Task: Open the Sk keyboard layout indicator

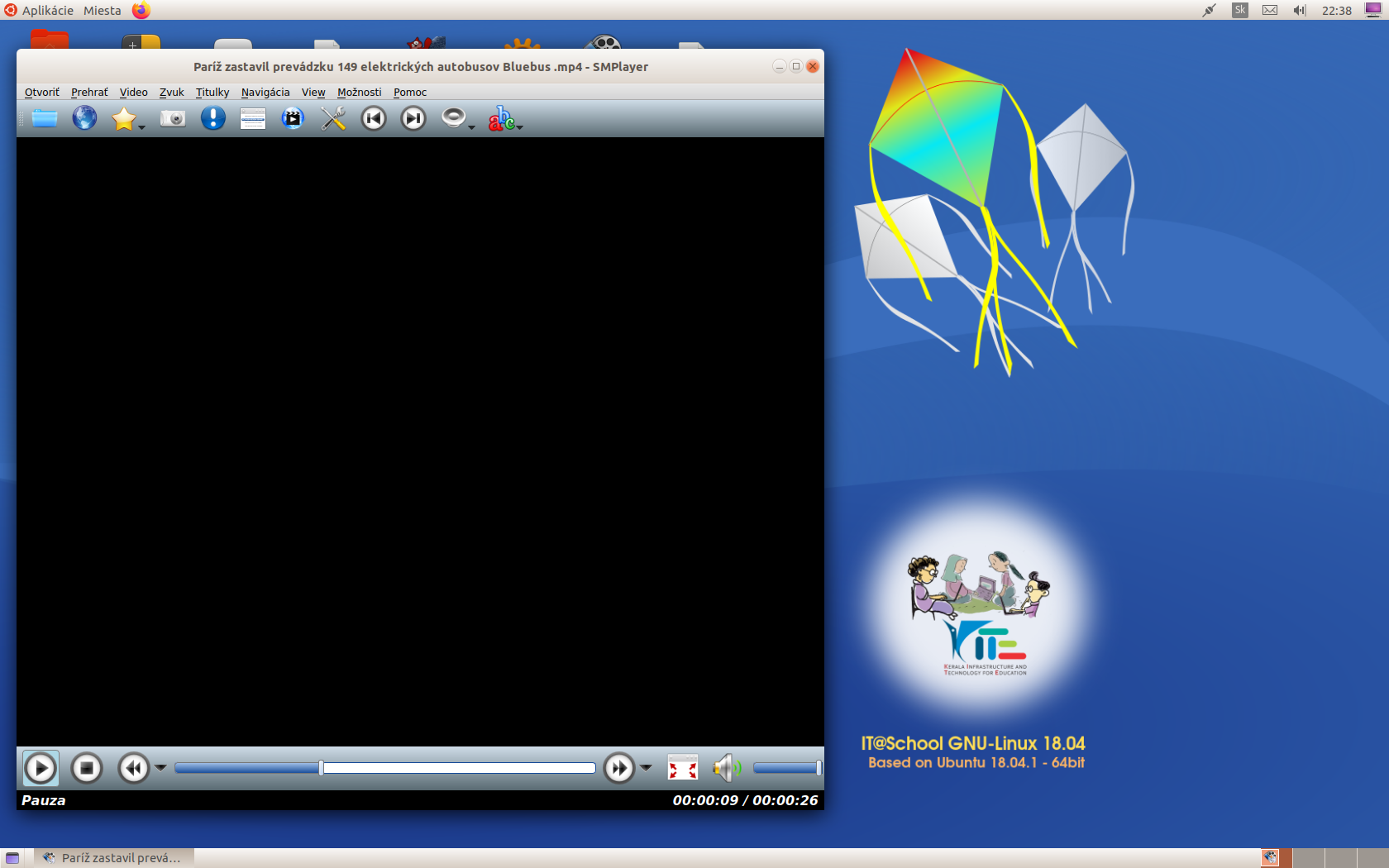Action: click(x=1239, y=10)
